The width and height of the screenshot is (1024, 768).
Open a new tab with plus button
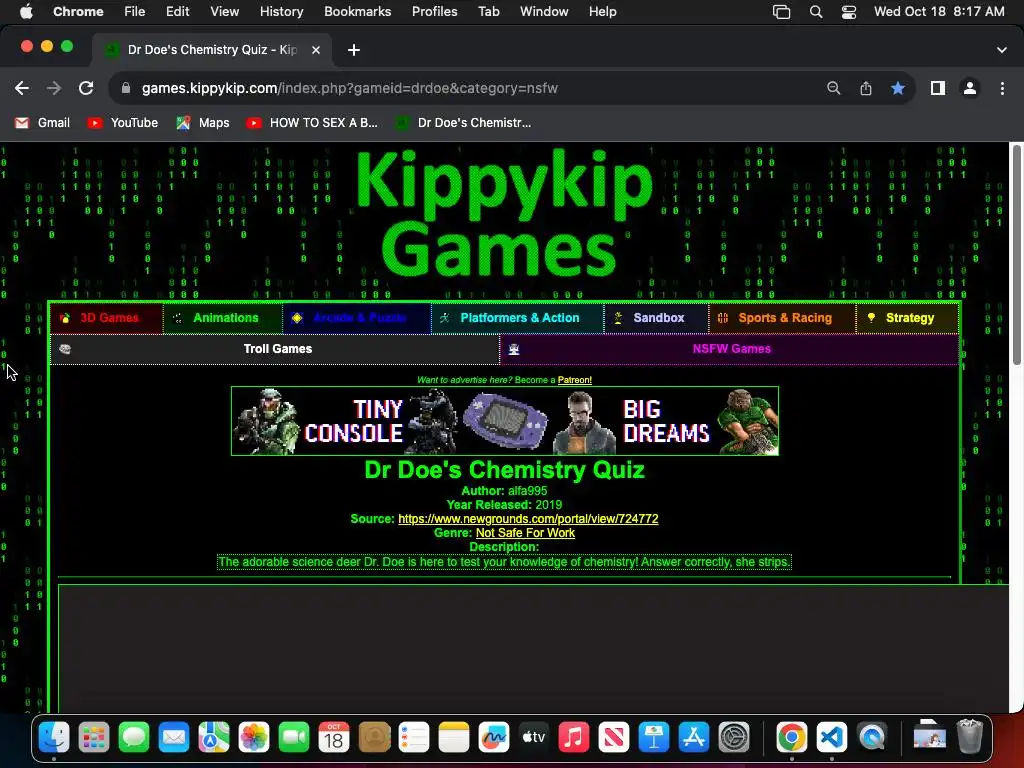[354, 50]
